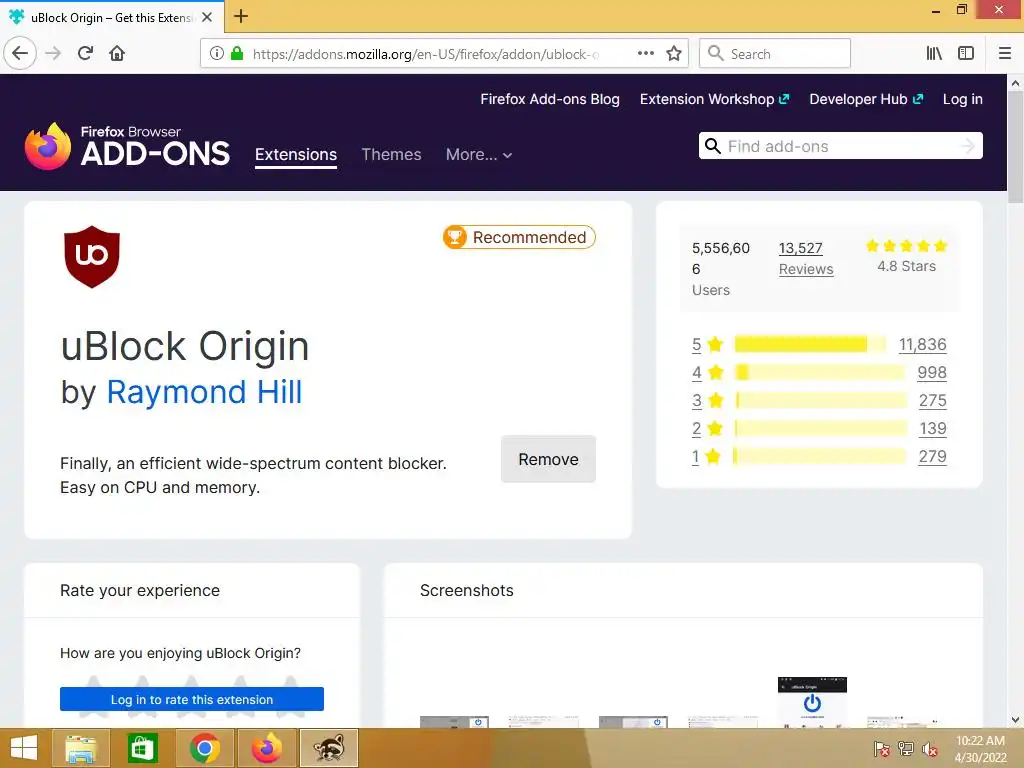Open the Themes section
Viewport: 1024px width, 768px height.
(x=391, y=155)
